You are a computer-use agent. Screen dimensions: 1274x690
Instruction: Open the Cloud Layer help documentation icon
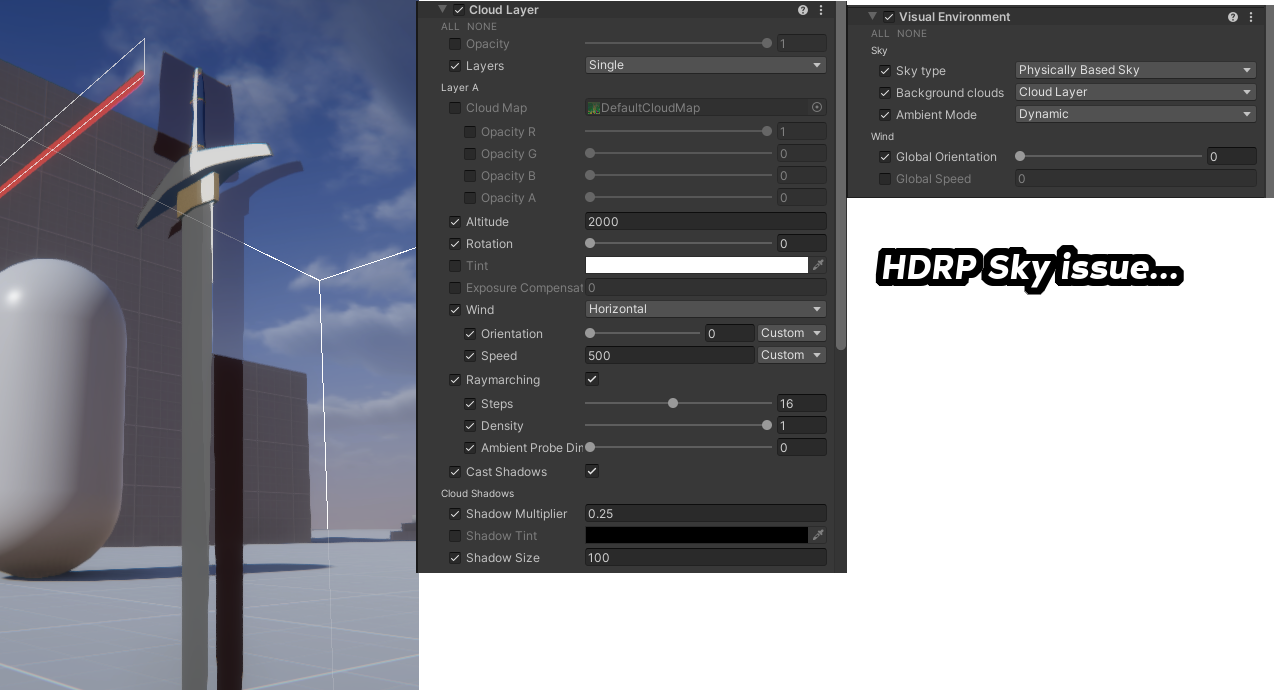click(x=802, y=9)
